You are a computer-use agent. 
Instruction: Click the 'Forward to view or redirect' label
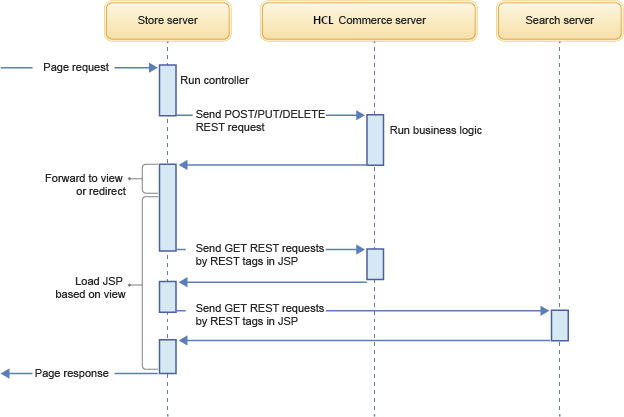pyautogui.click(x=85, y=185)
